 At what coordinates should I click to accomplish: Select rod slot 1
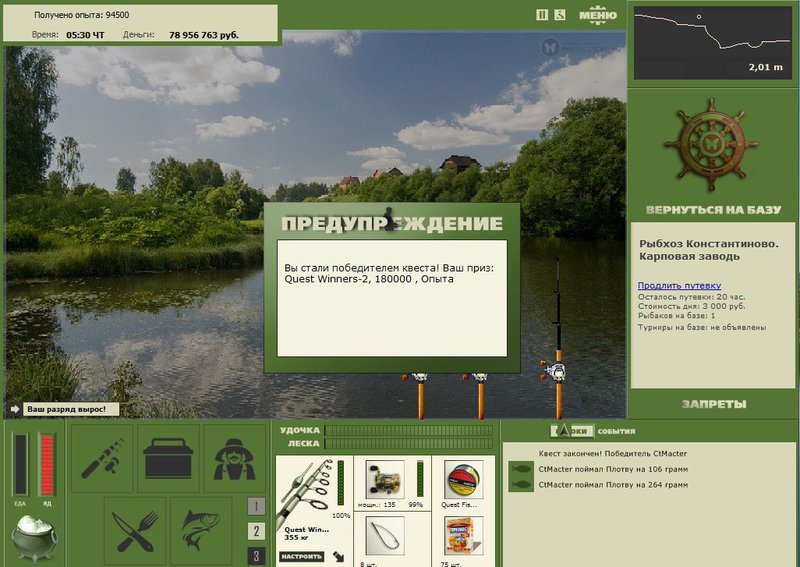click(256, 506)
